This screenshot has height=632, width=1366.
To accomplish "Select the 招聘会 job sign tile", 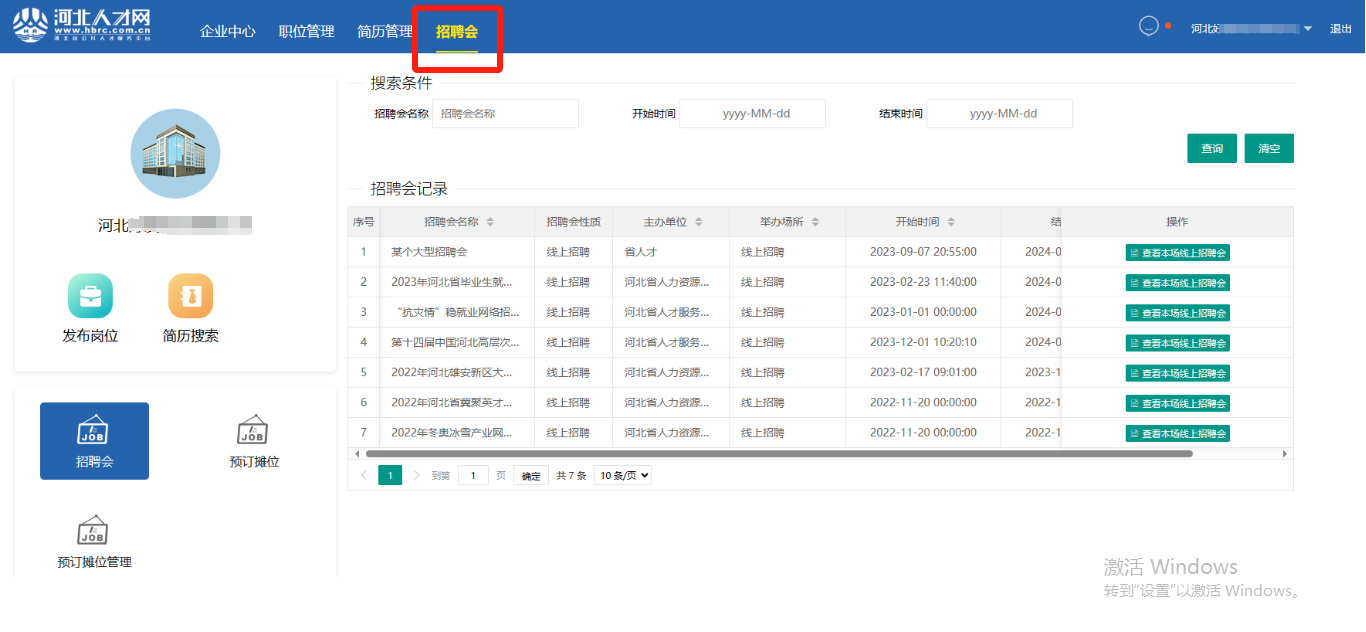I will tap(94, 441).
